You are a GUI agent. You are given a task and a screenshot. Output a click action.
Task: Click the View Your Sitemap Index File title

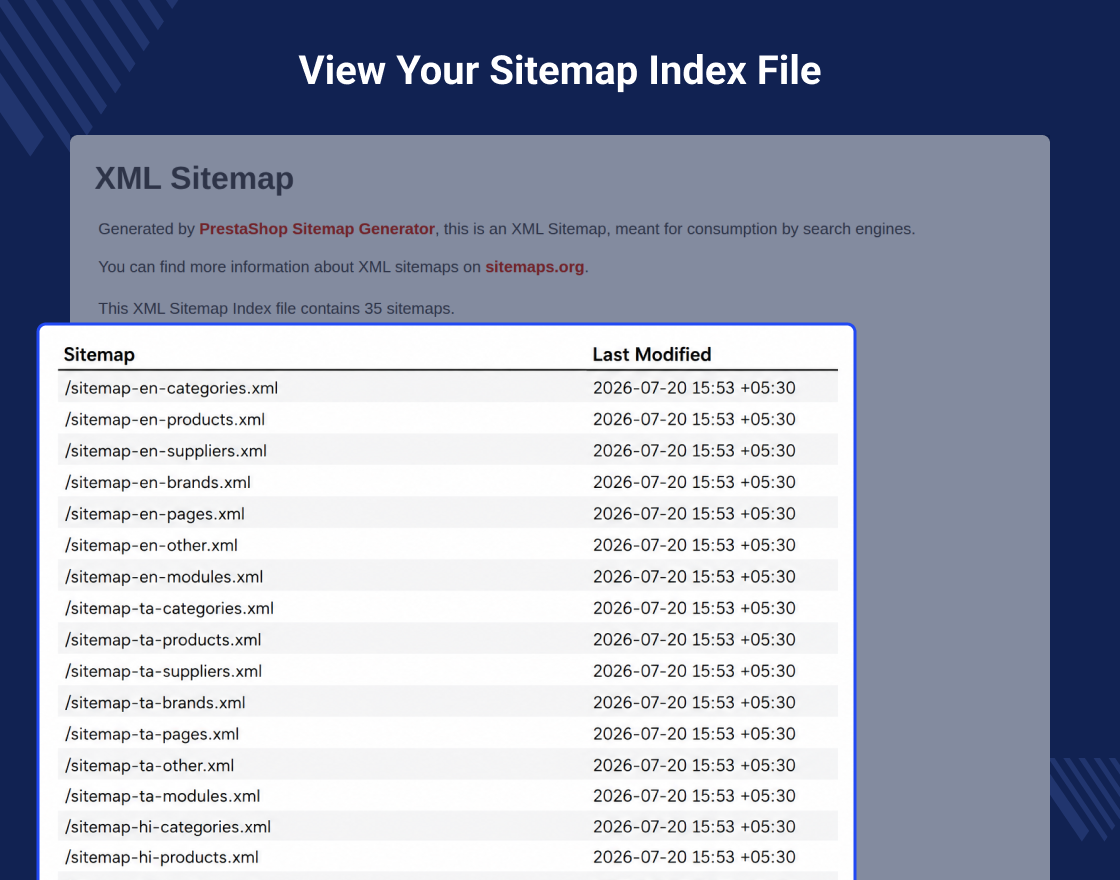560,70
